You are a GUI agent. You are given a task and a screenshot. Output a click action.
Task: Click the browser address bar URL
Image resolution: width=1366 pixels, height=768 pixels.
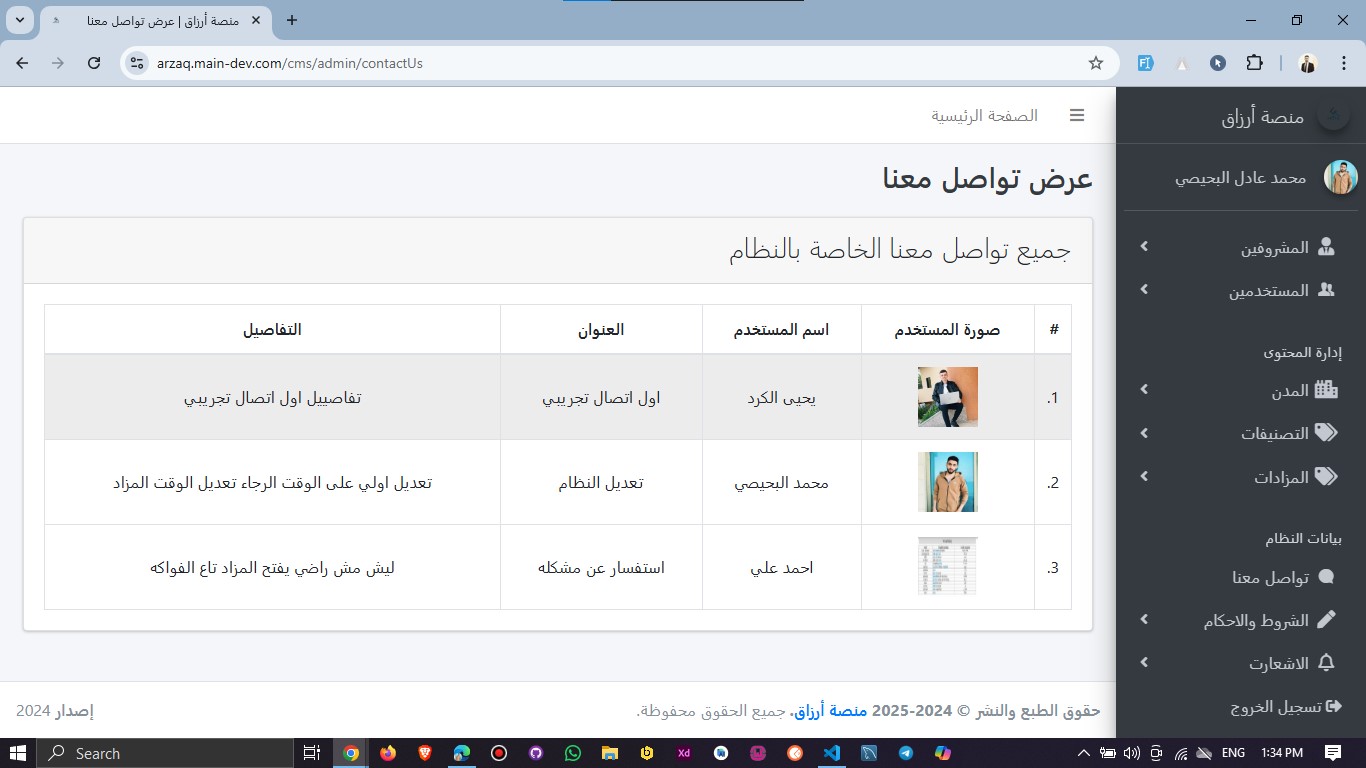290,63
